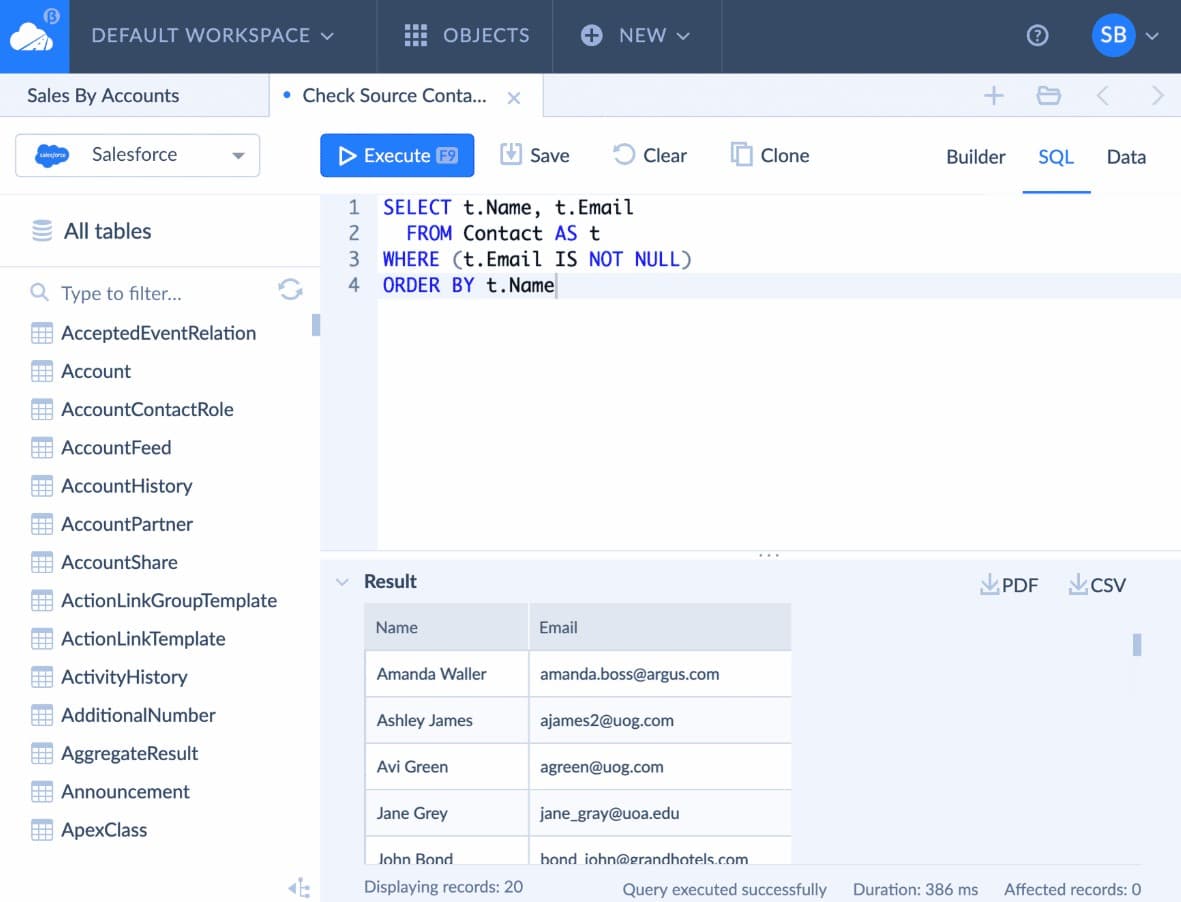Collapse the Result panel
The width and height of the screenshot is (1181, 902).
coord(341,581)
